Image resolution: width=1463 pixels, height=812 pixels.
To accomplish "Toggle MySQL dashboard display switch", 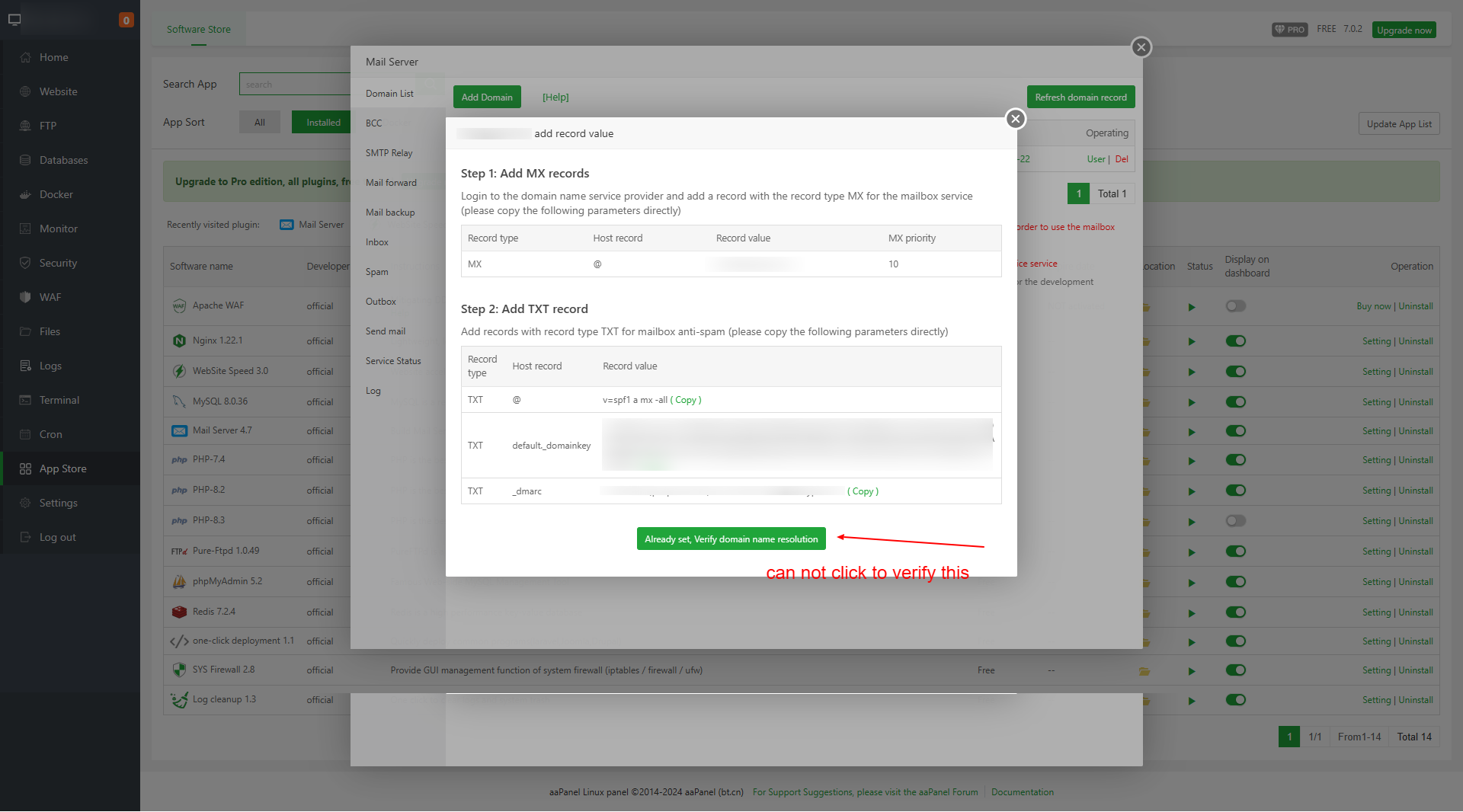I will pyautogui.click(x=1235, y=402).
